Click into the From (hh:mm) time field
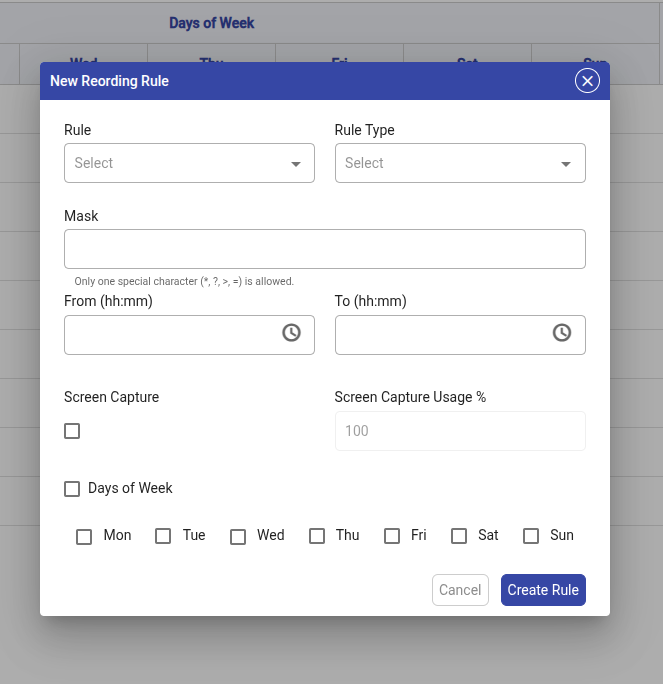Viewport: 663px width, 684px height. click(170, 335)
